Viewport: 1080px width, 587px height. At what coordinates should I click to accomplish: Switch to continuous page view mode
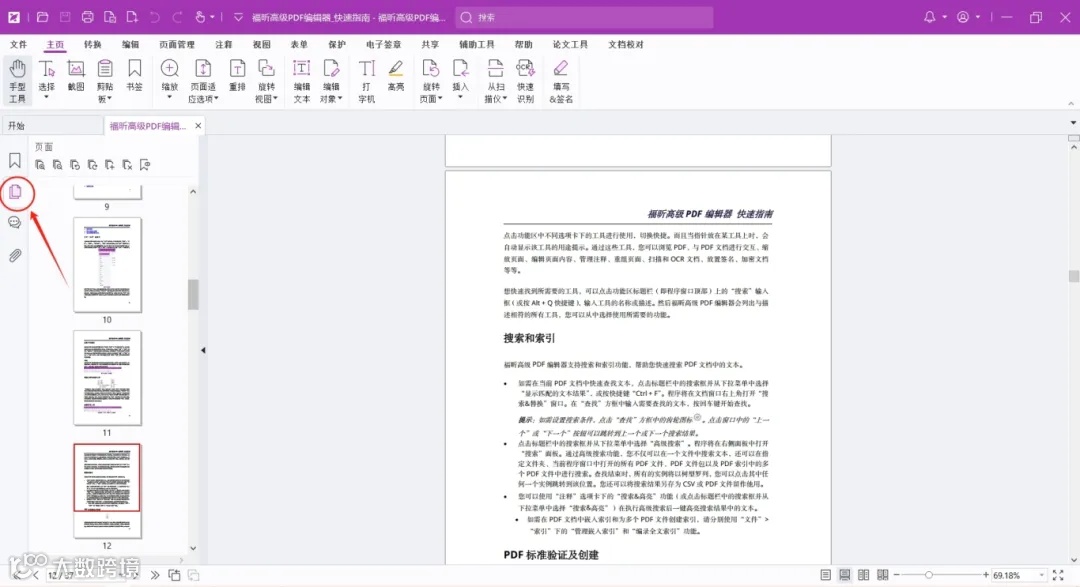click(x=844, y=575)
